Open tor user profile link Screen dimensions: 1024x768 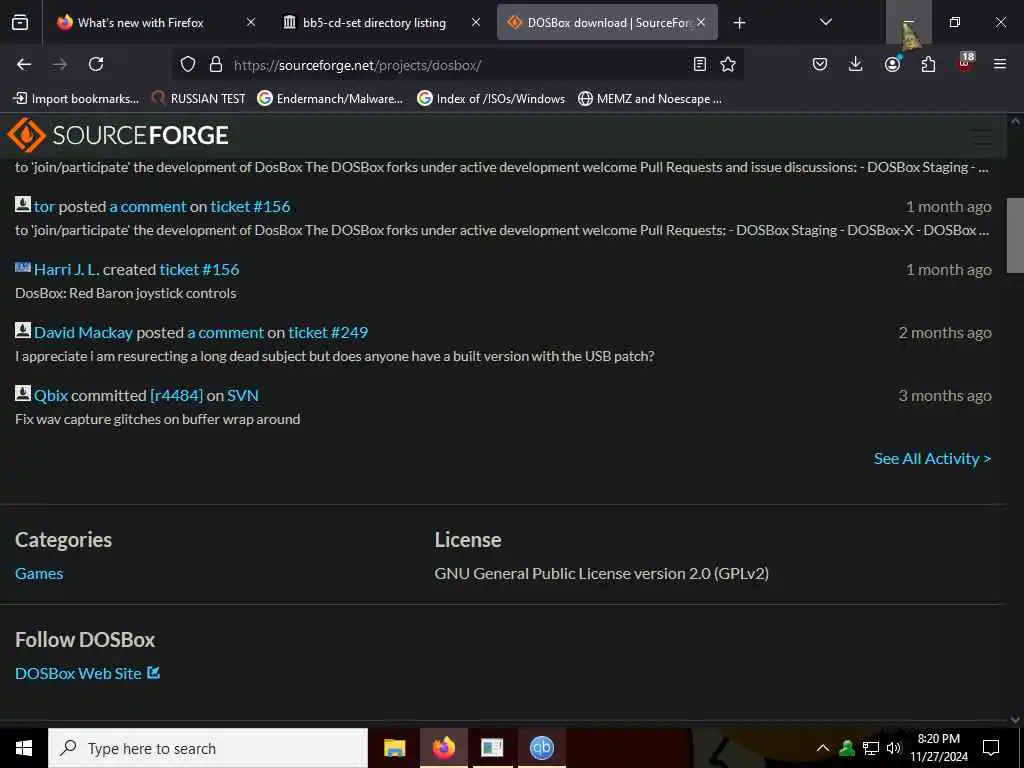(44, 206)
